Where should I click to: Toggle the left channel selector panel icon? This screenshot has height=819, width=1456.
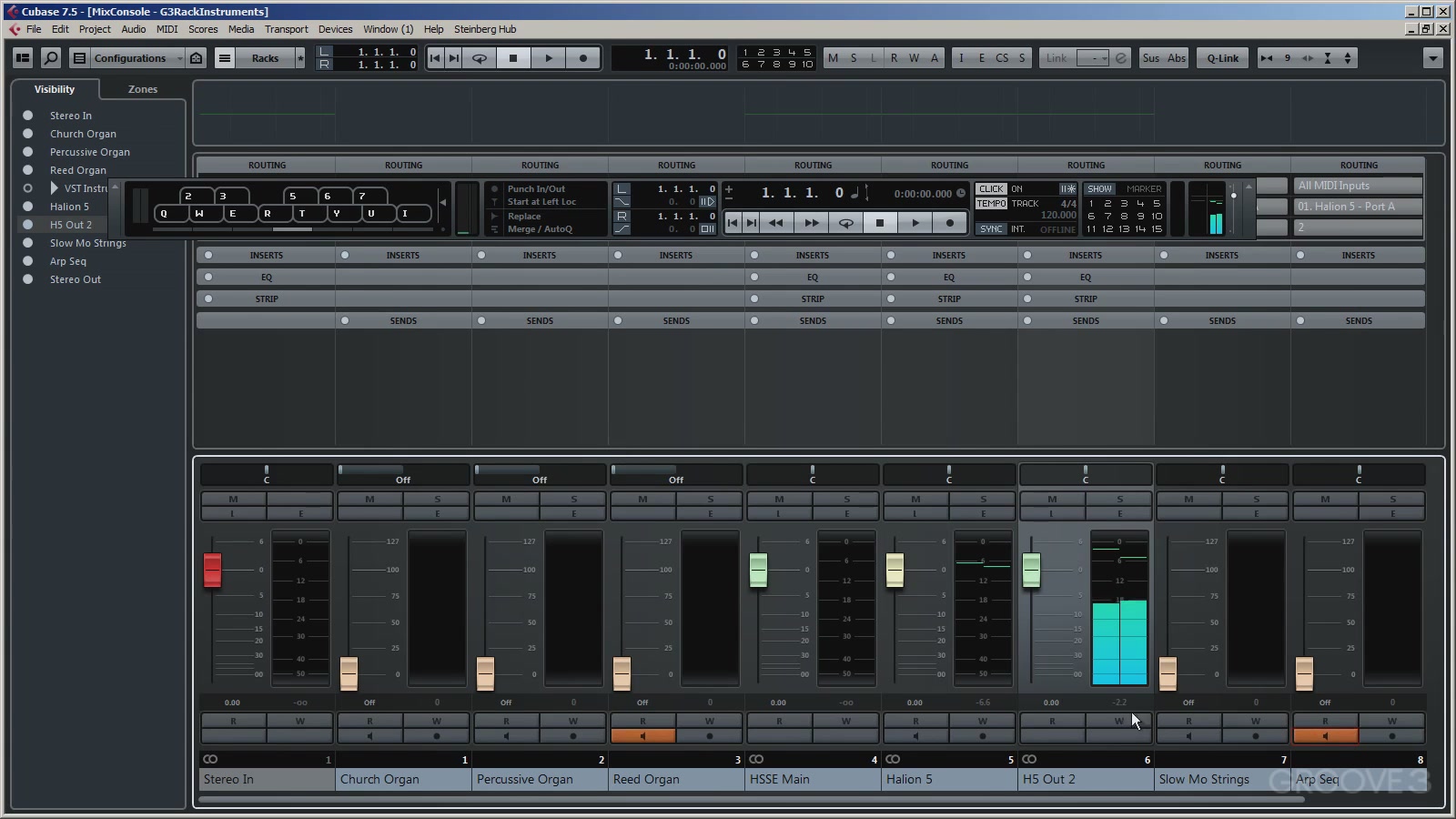point(23,58)
